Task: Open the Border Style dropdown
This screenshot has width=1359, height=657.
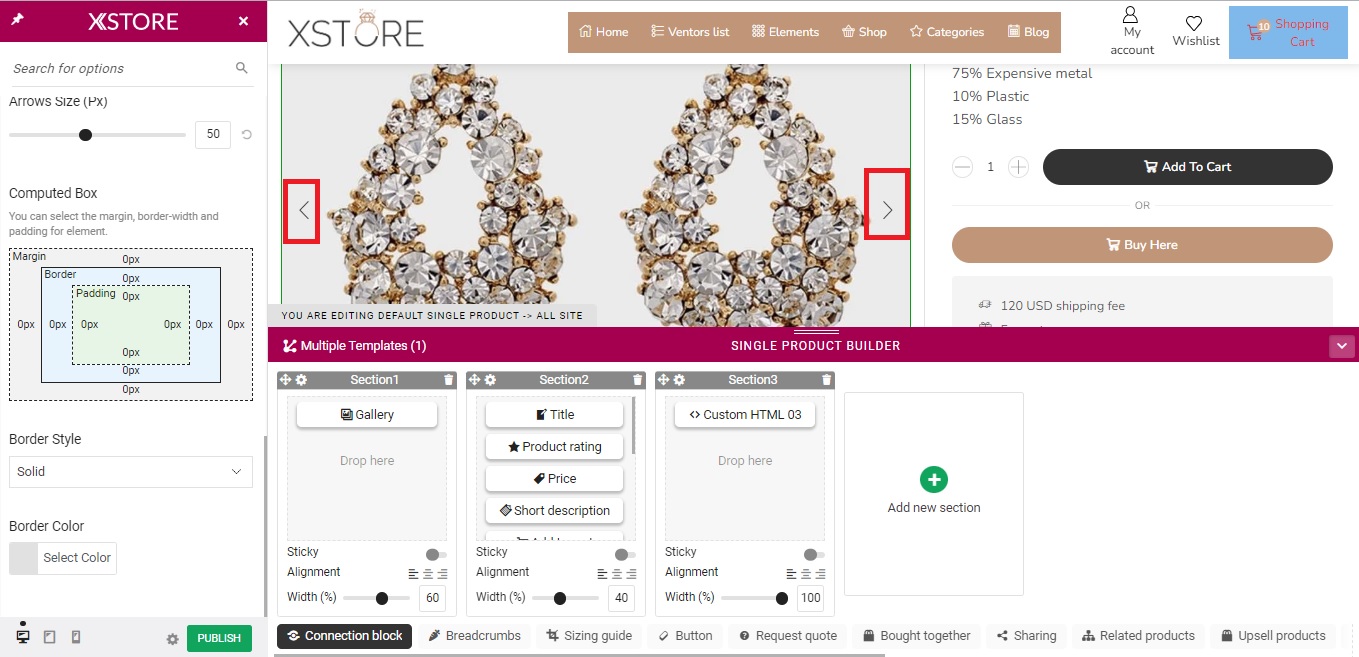Action: point(131,471)
